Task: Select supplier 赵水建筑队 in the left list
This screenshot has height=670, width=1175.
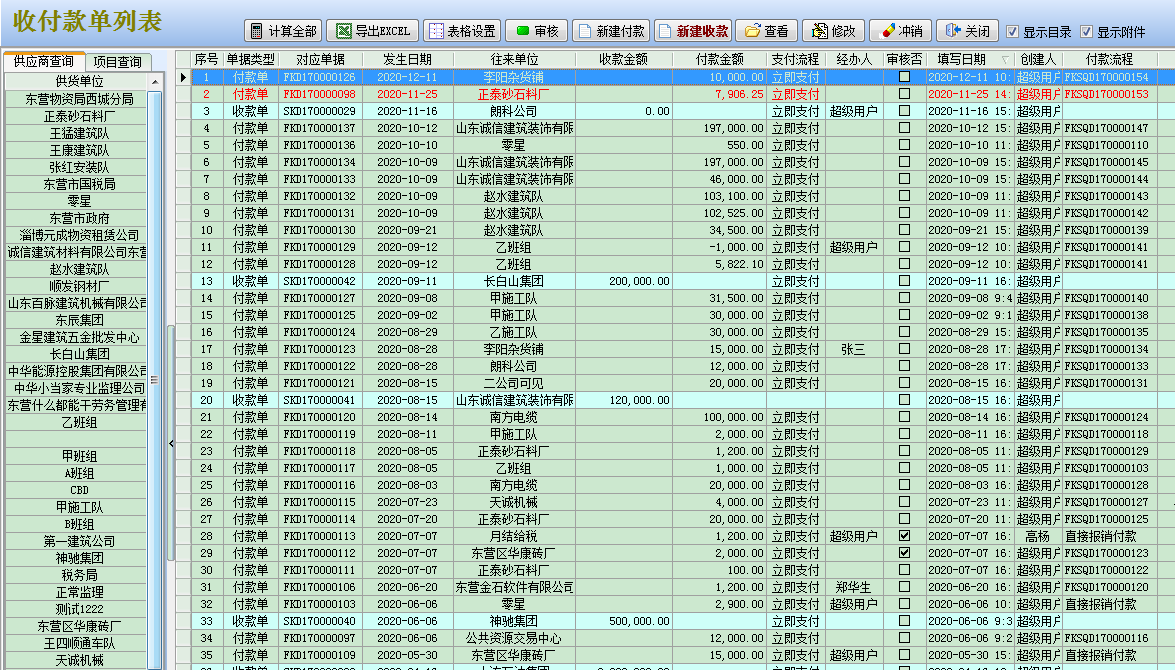Action: tap(79, 269)
